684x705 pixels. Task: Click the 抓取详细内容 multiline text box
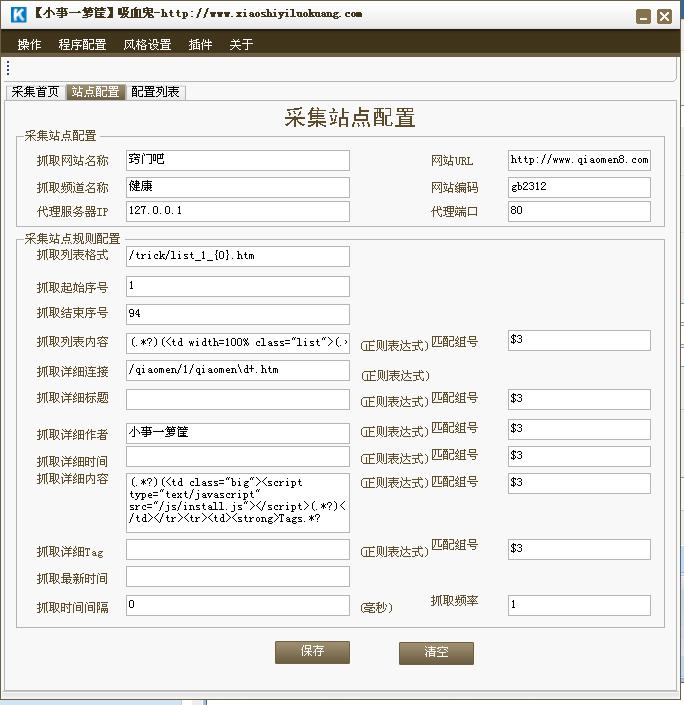(x=237, y=503)
